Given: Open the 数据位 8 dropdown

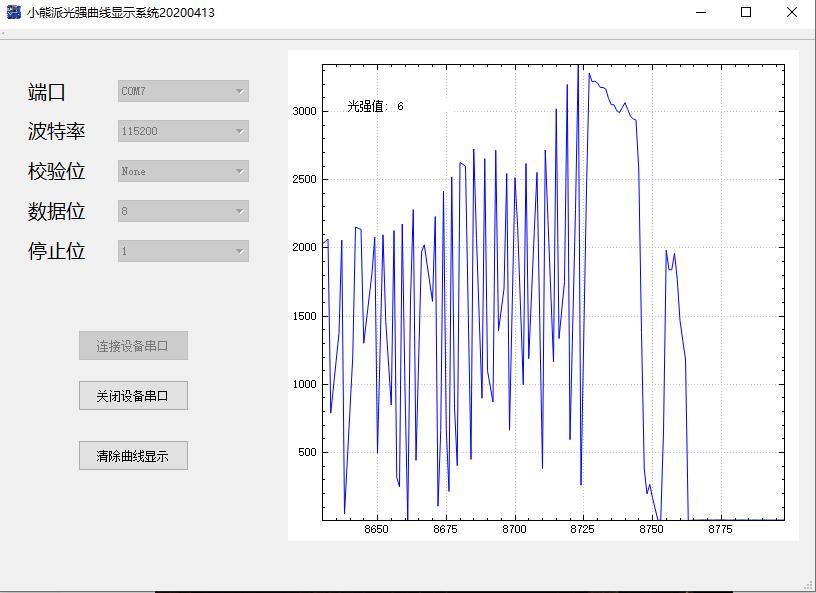Looking at the screenshot, I should tap(183, 211).
